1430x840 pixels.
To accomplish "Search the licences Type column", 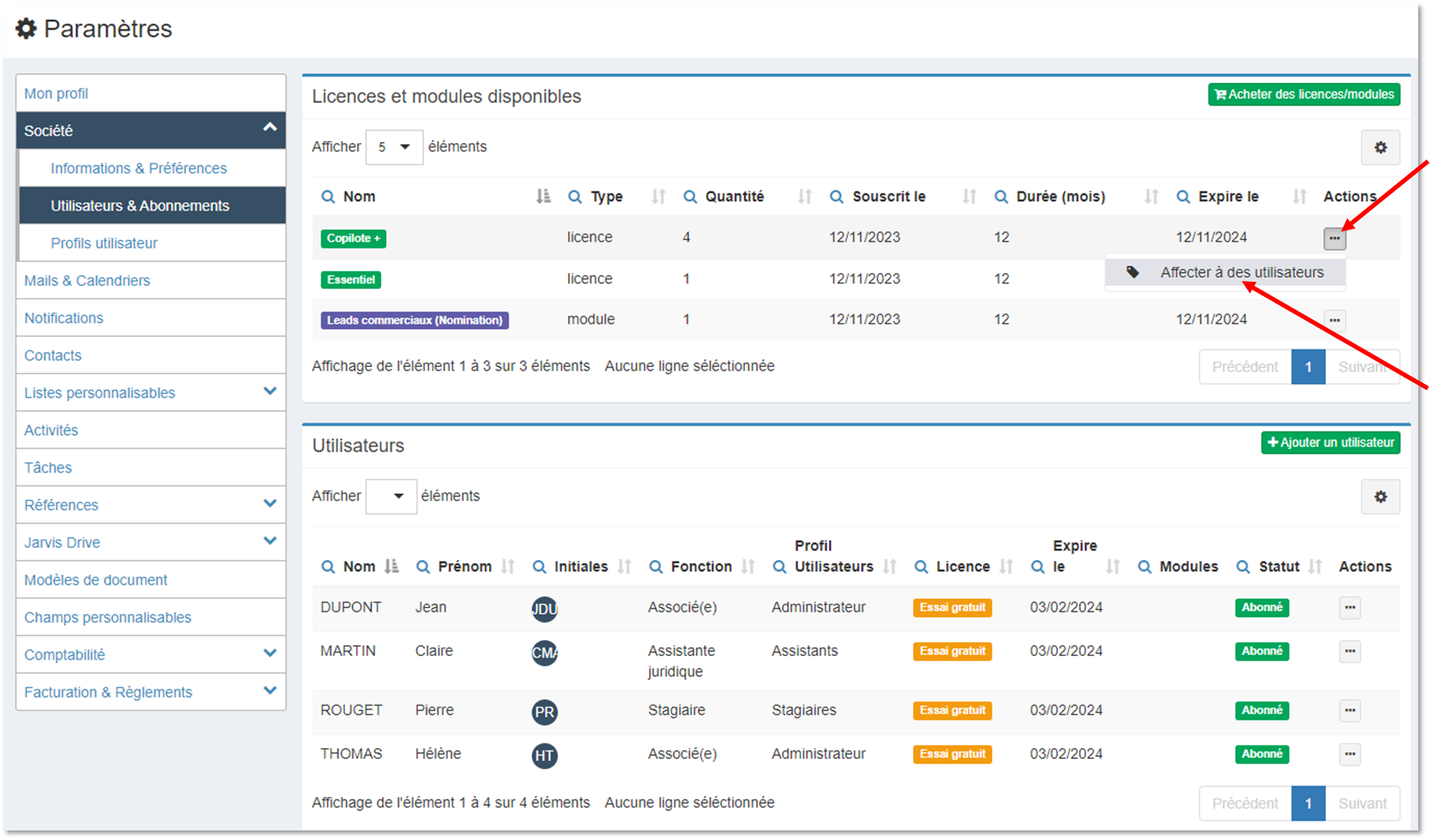I will point(575,196).
